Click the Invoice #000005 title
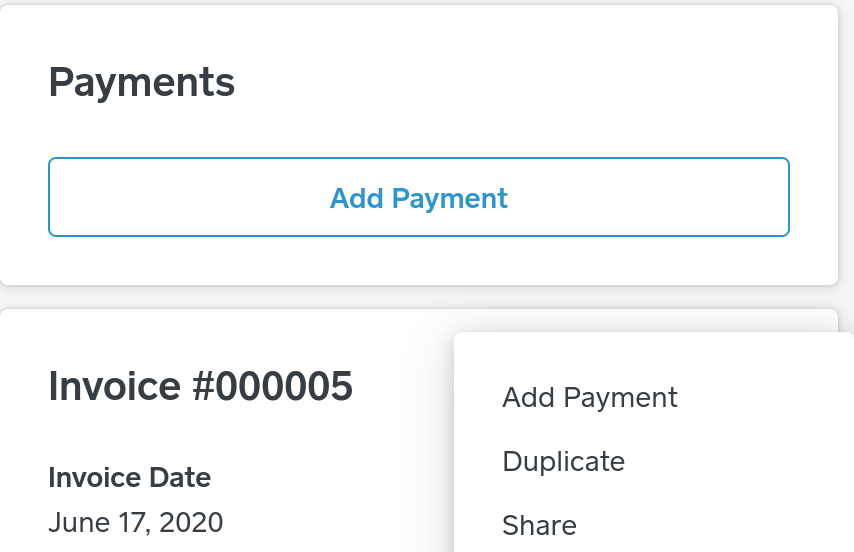The width and height of the screenshot is (854, 552). (x=200, y=386)
